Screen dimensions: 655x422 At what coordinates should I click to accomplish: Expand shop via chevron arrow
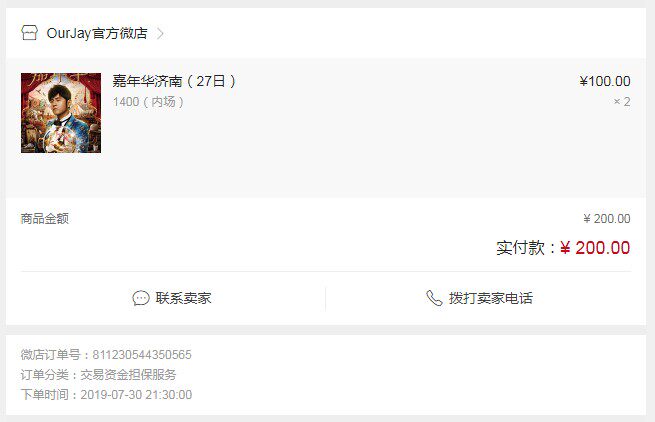160,33
